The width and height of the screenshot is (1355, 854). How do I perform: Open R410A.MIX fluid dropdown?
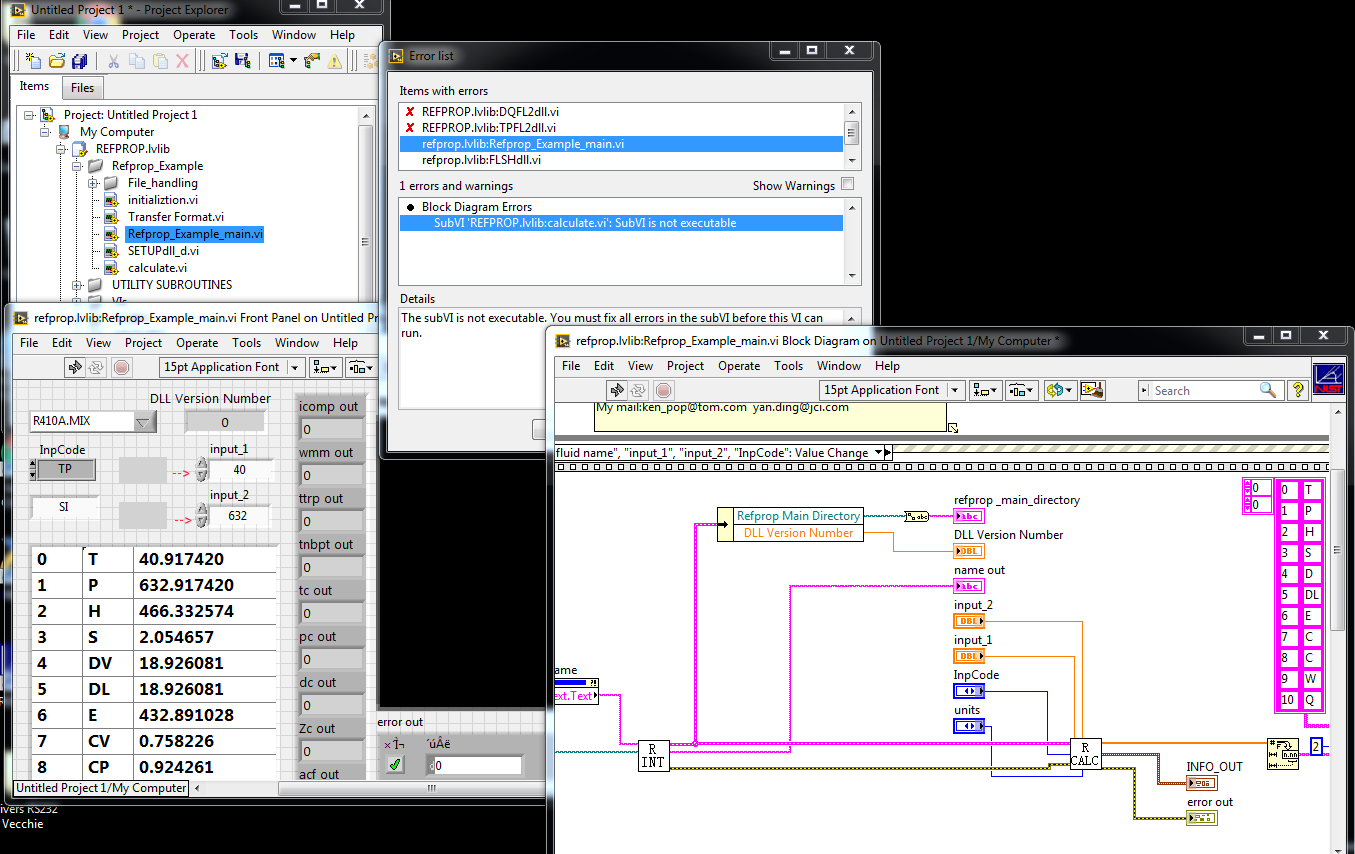point(145,422)
